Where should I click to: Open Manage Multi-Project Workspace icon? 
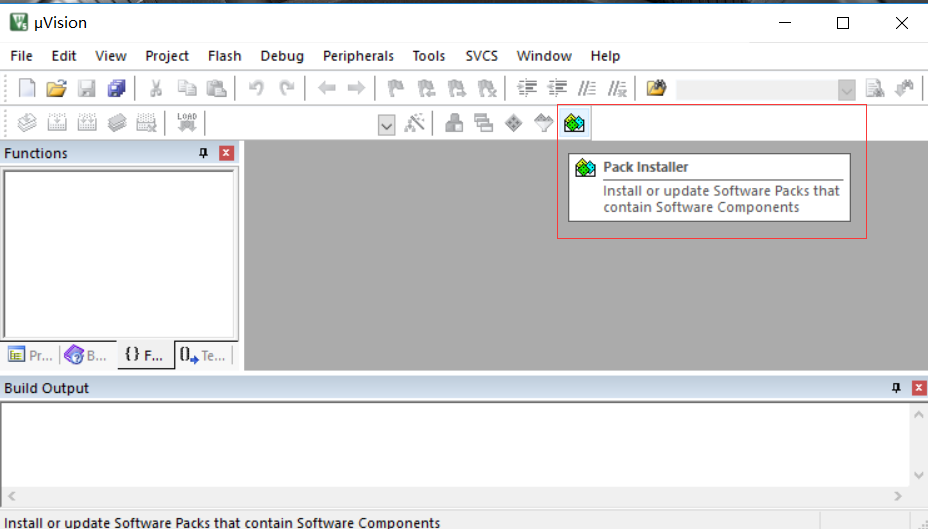[484, 122]
